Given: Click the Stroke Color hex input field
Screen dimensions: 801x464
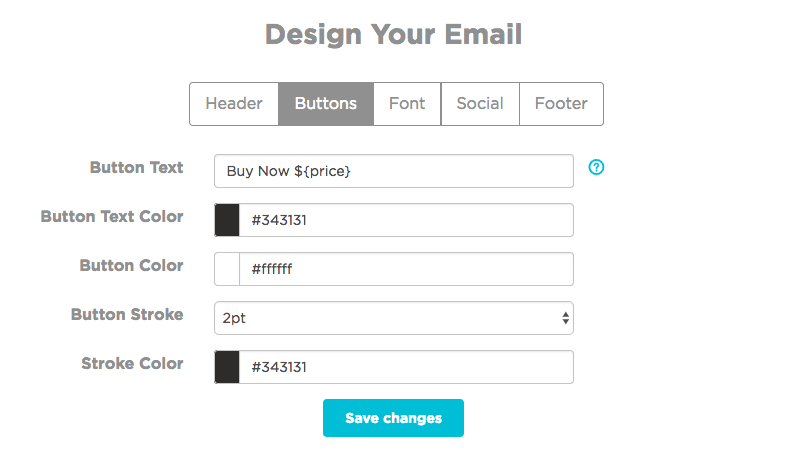Looking at the screenshot, I should tap(405, 367).
